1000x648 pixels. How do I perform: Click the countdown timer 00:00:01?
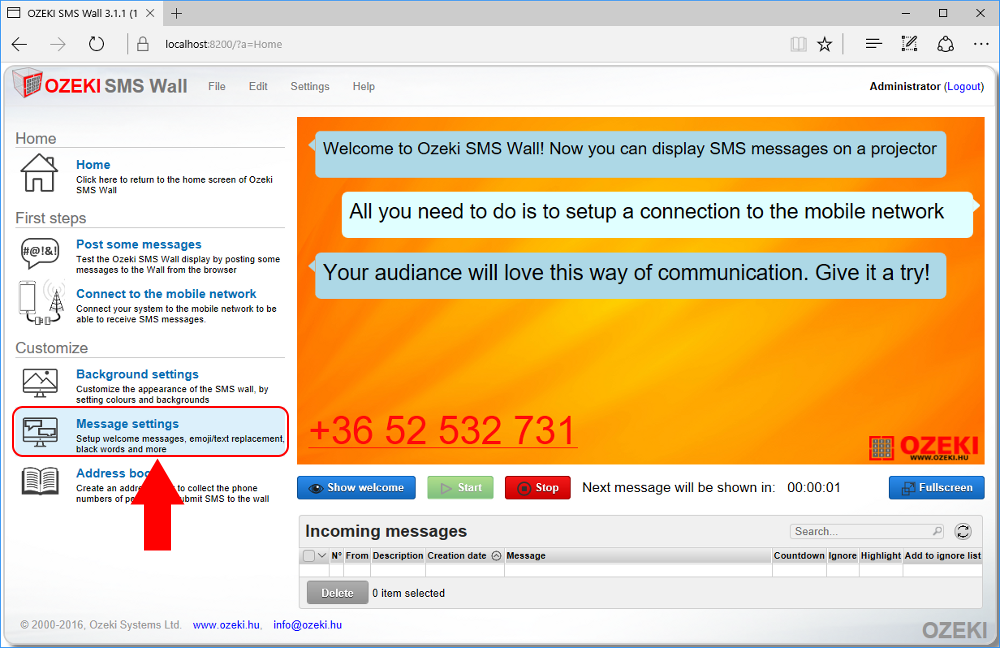(x=814, y=487)
